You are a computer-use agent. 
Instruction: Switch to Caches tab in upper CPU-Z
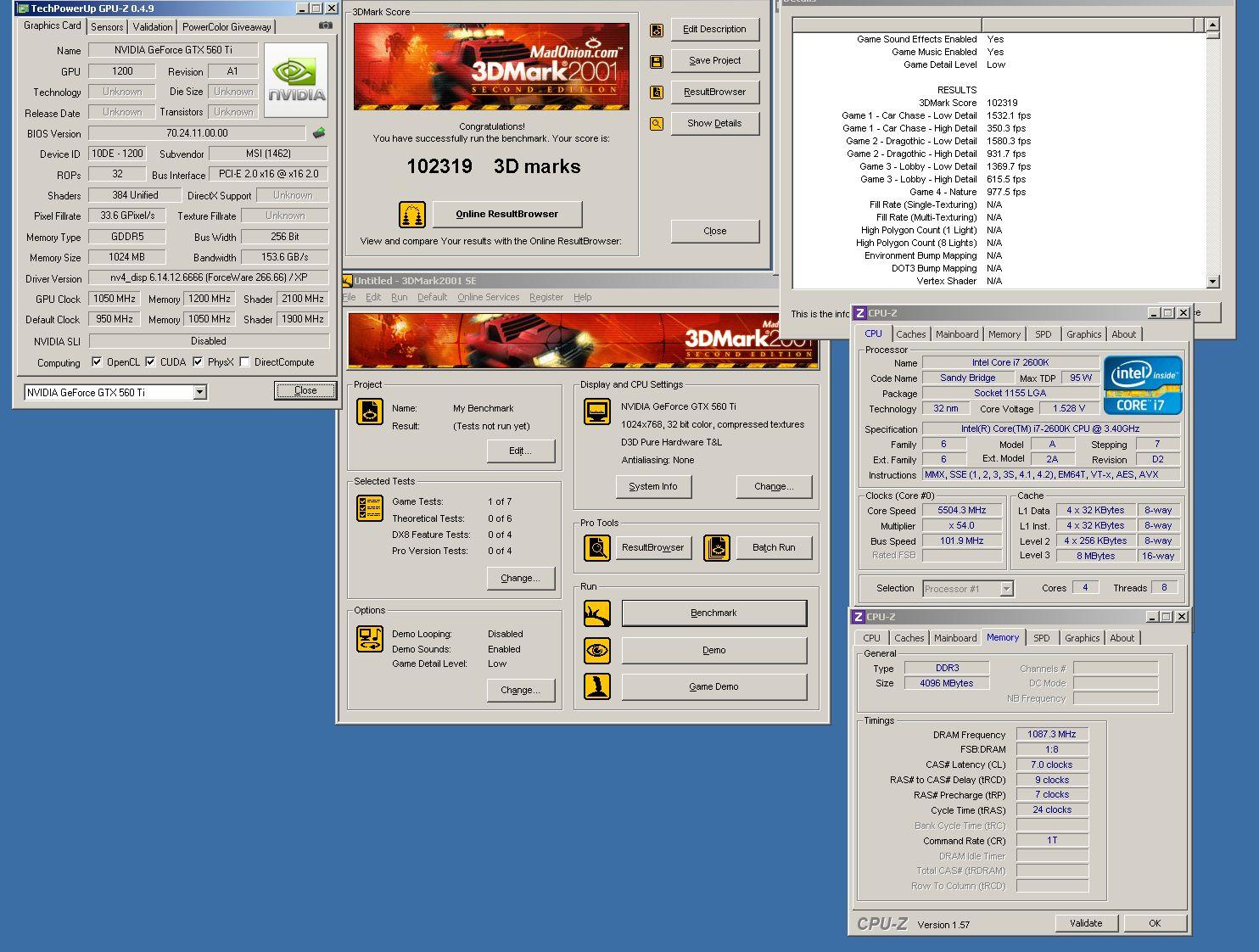click(910, 334)
